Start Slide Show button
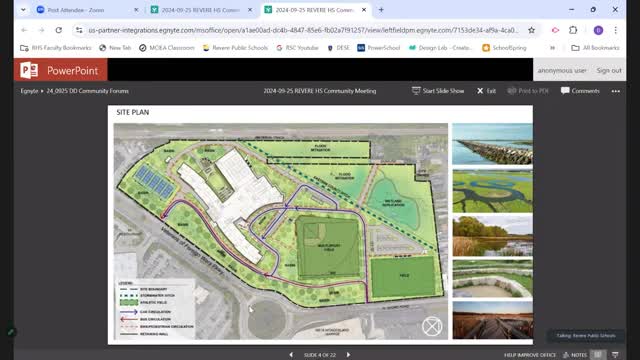 pos(438,91)
